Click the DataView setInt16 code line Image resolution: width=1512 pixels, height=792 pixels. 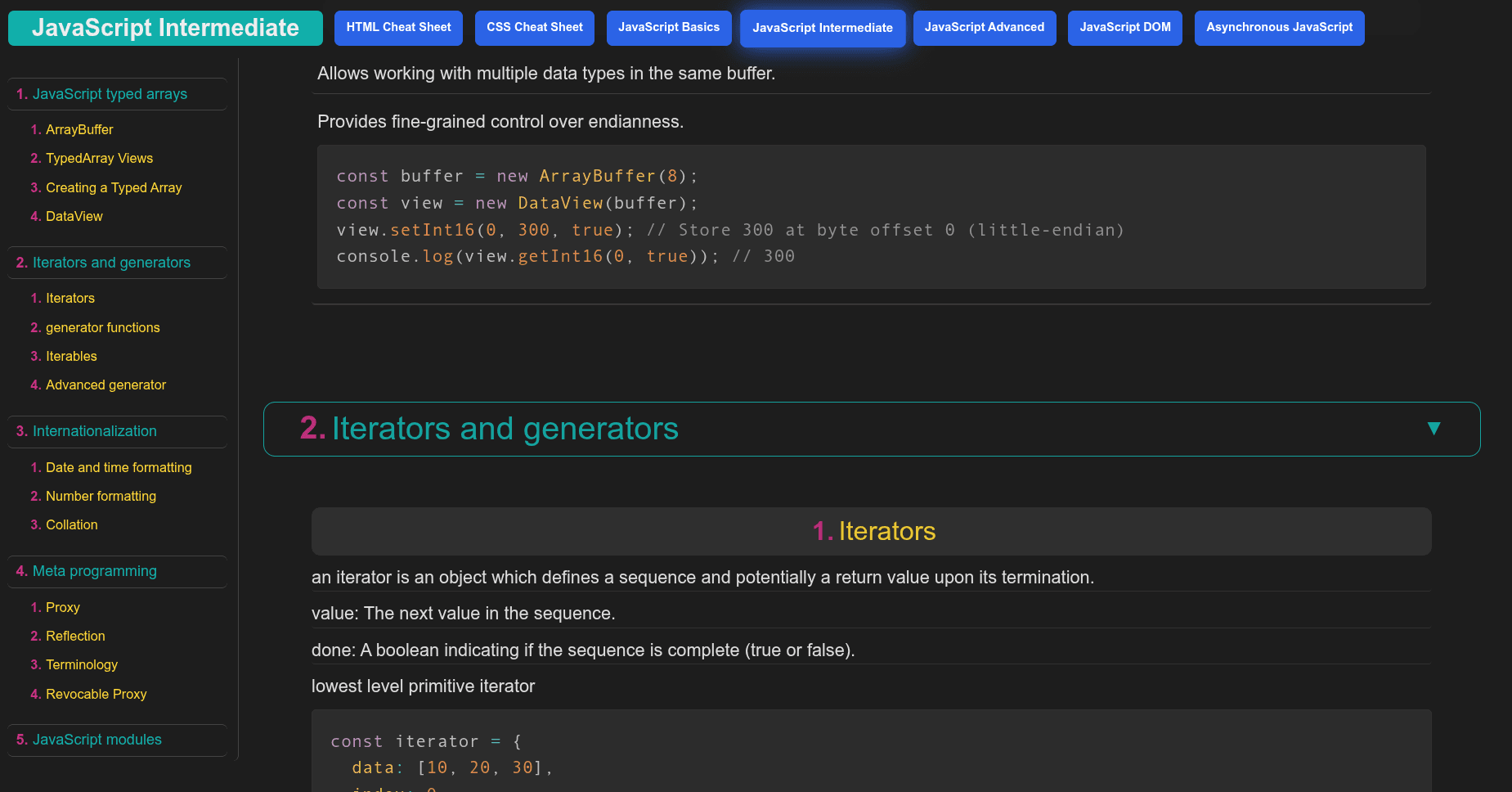pos(730,230)
